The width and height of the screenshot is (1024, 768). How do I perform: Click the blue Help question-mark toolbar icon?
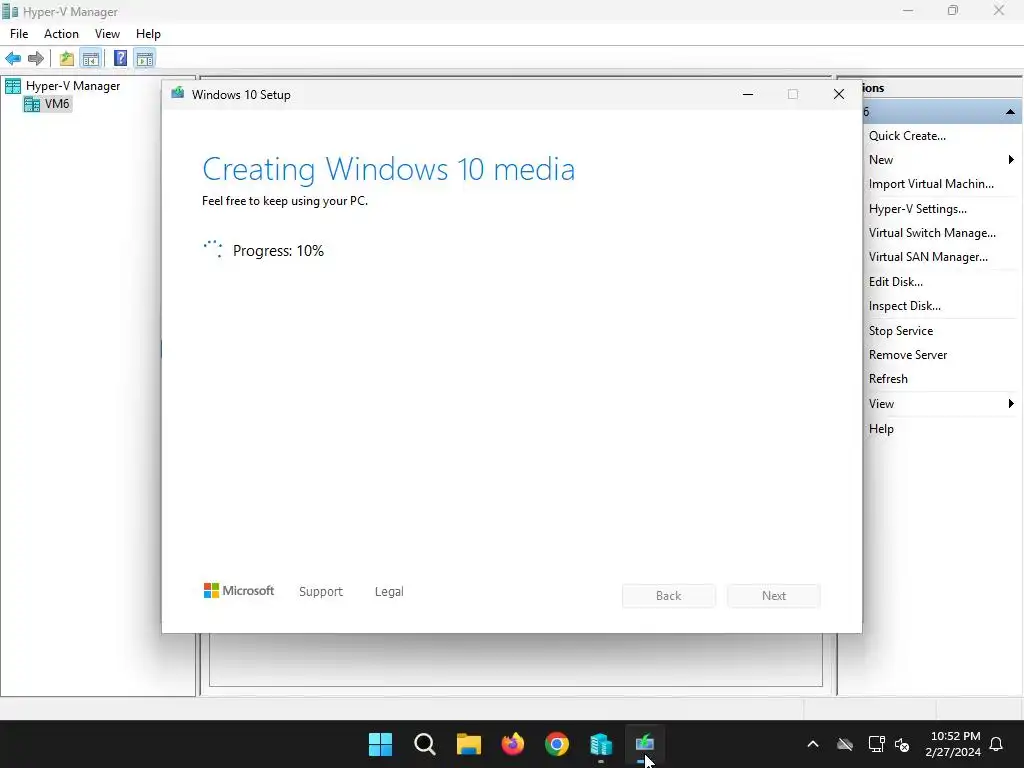[120, 59]
